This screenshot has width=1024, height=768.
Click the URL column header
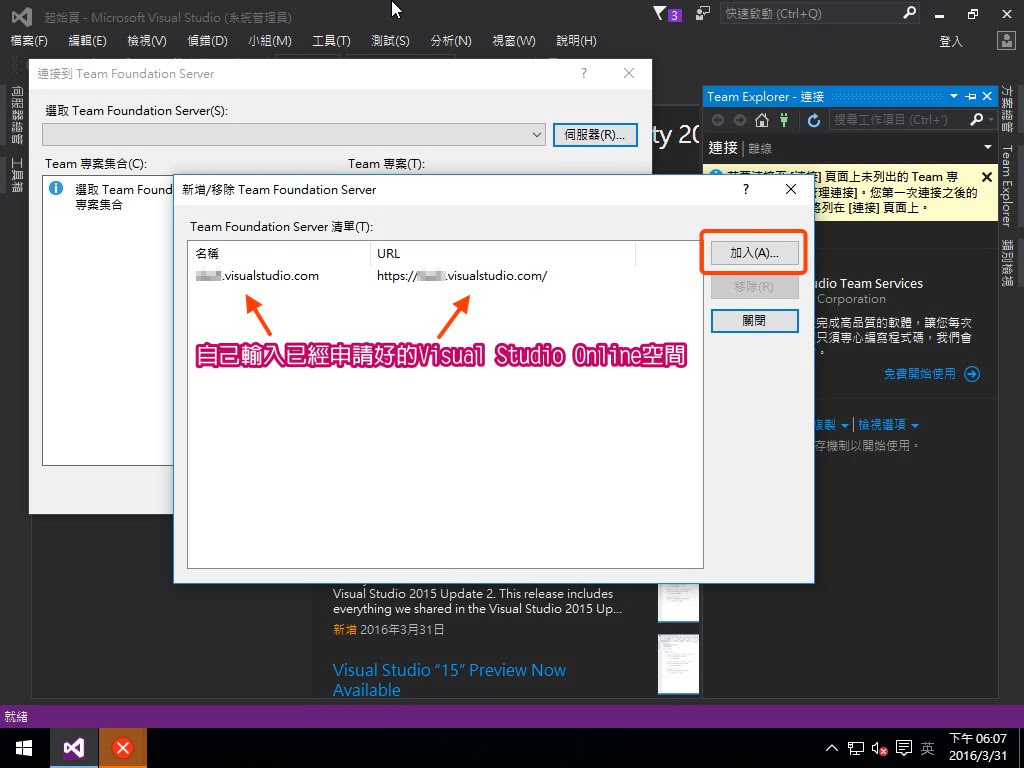pos(503,253)
